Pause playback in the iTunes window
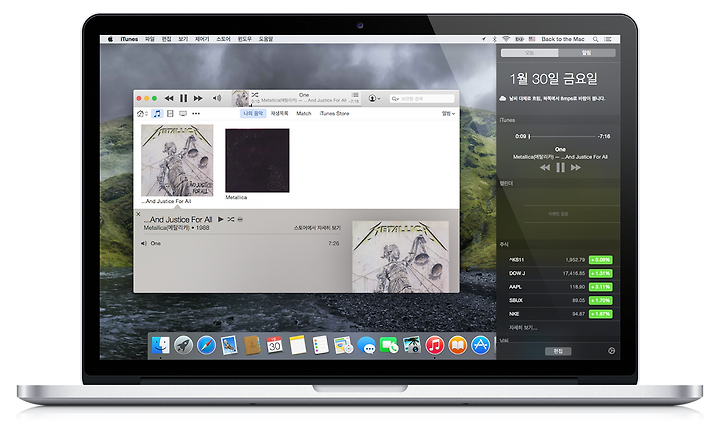 [183, 98]
